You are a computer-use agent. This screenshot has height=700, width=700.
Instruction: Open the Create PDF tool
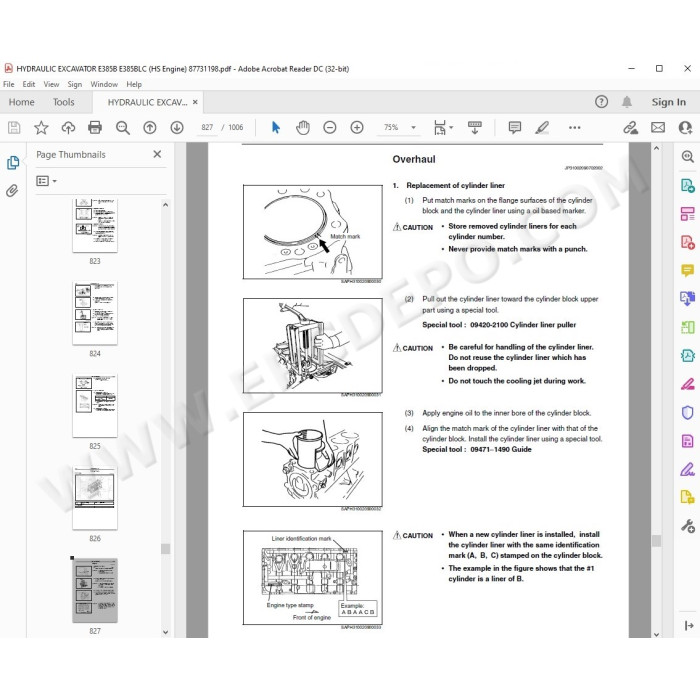(x=688, y=242)
